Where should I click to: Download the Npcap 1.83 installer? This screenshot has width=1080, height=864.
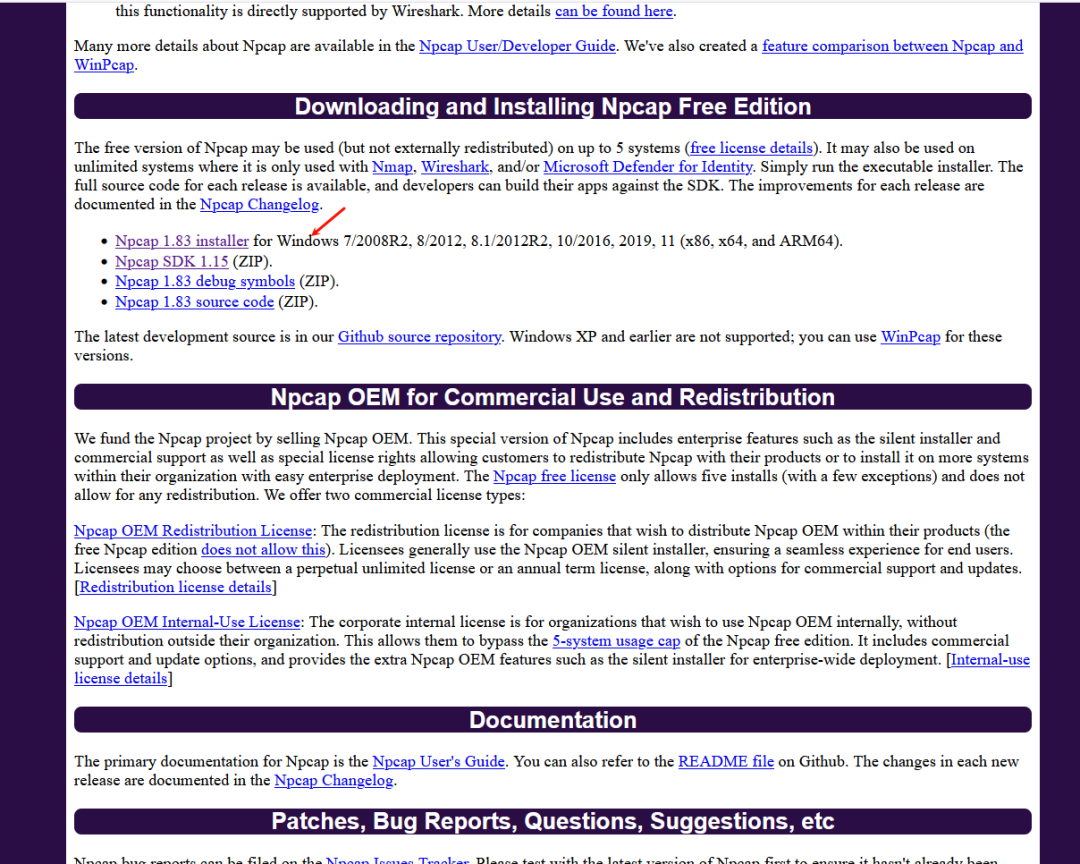point(182,241)
